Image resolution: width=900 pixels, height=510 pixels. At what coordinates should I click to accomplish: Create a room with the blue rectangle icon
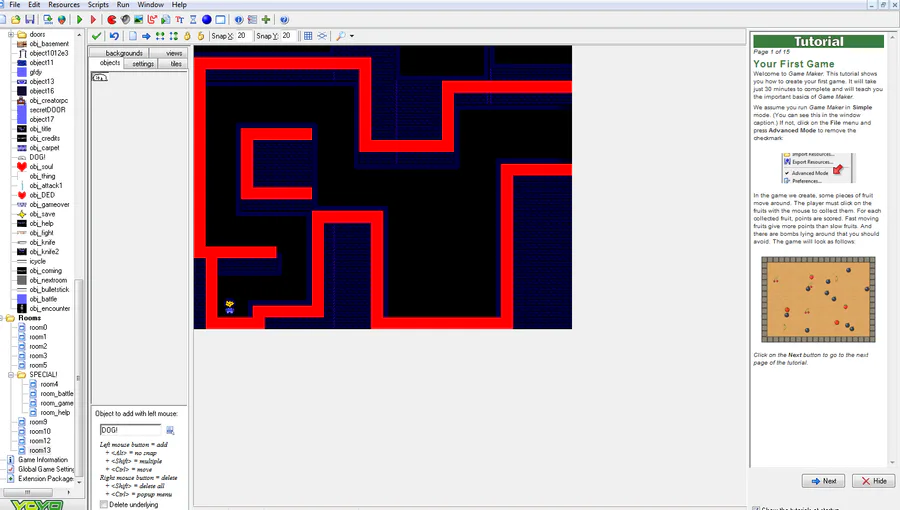pos(220,20)
